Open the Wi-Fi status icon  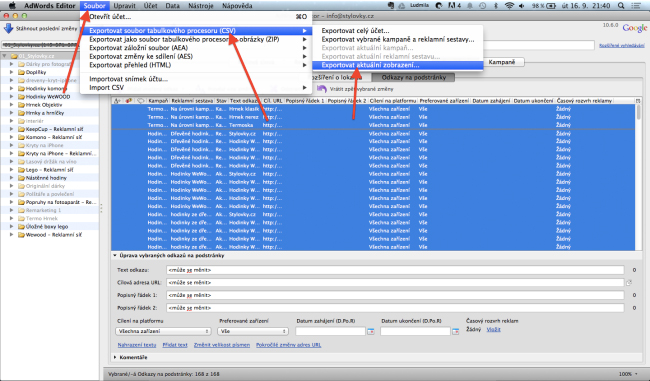tap(509, 6)
